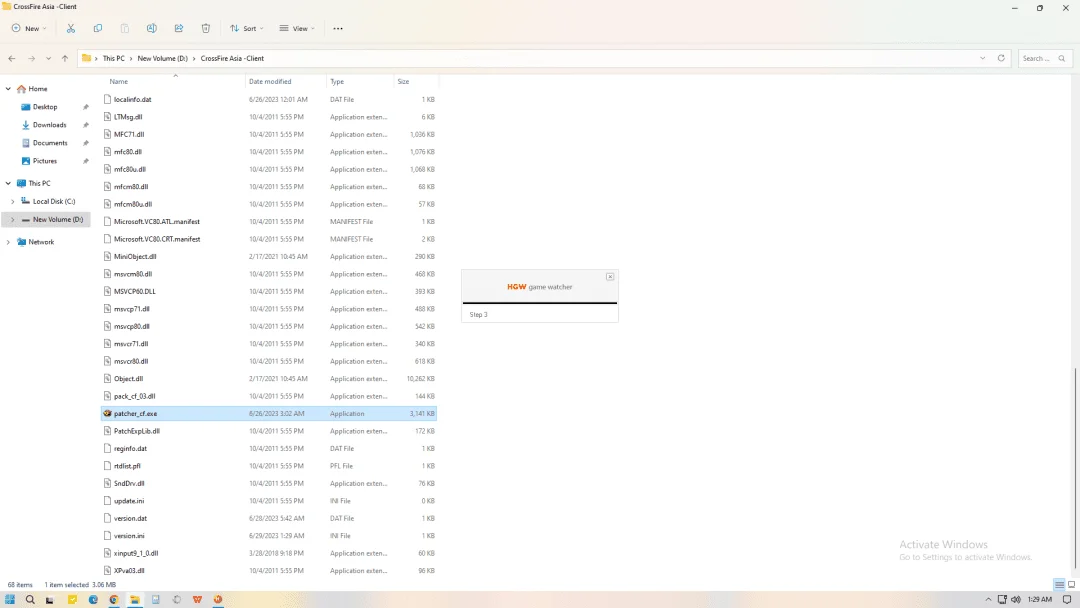The width and height of the screenshot is (1080, 608).
Task: Expand New Volume (D:) node
Action: coord(12,220)
